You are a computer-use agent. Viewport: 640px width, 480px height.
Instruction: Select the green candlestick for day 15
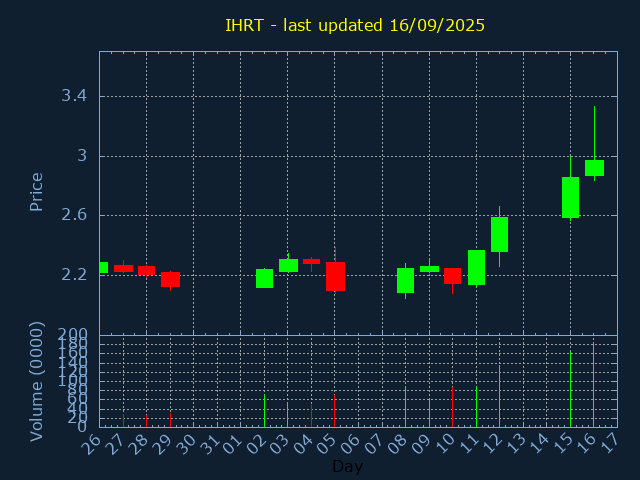[x=570, y=197]
